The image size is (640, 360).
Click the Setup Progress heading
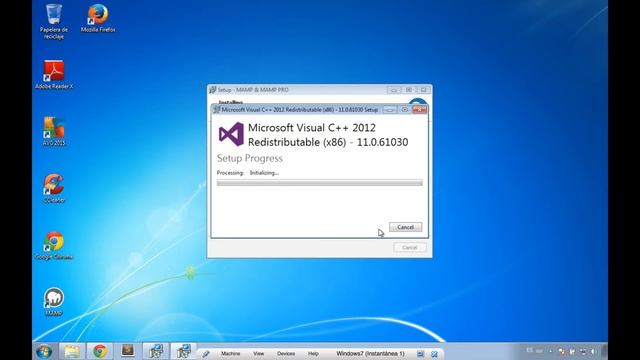pyautogui.click(x=250, y=158)
